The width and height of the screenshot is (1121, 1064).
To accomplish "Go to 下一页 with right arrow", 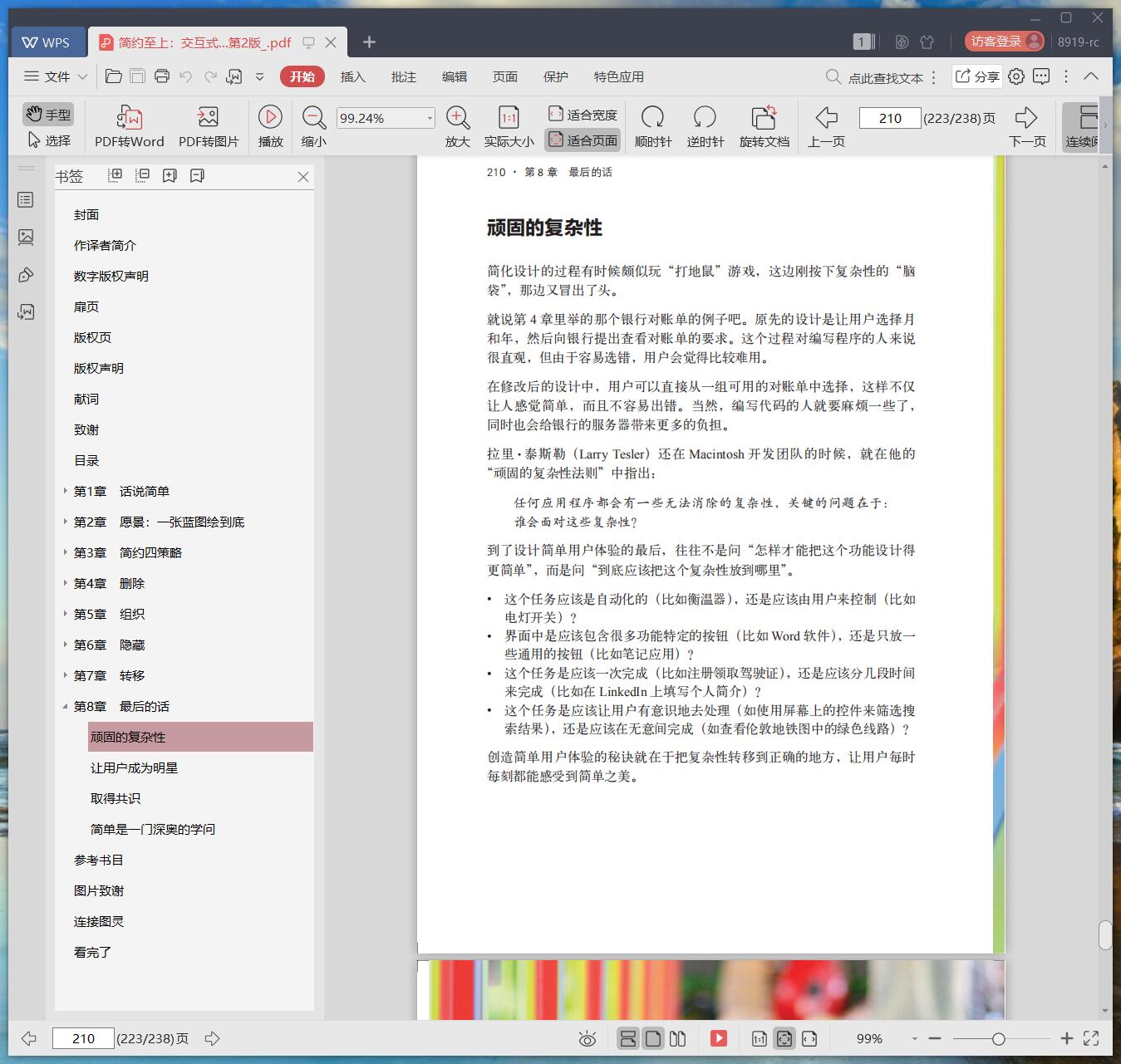I will (1027, 117).
